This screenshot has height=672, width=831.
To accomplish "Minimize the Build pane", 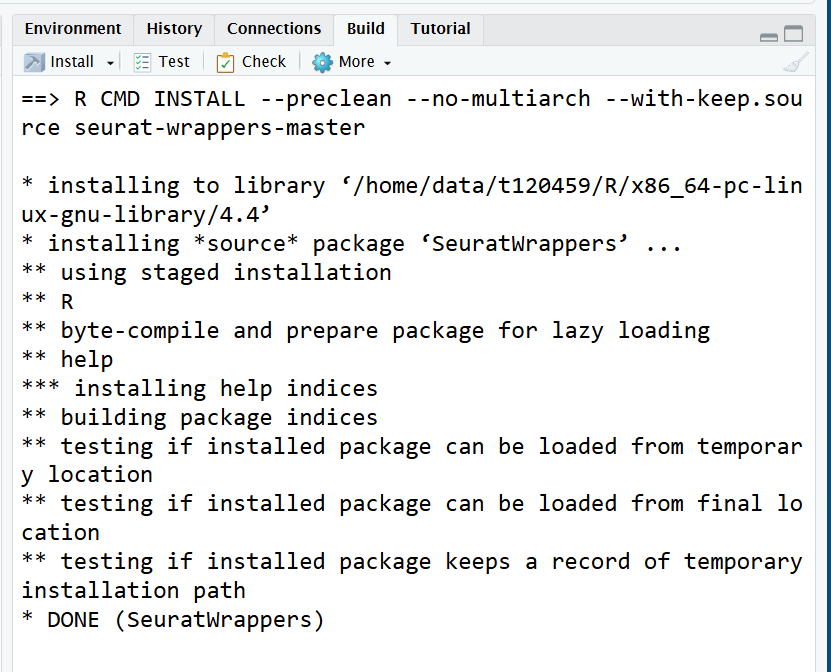I will (x=768, y=36).
